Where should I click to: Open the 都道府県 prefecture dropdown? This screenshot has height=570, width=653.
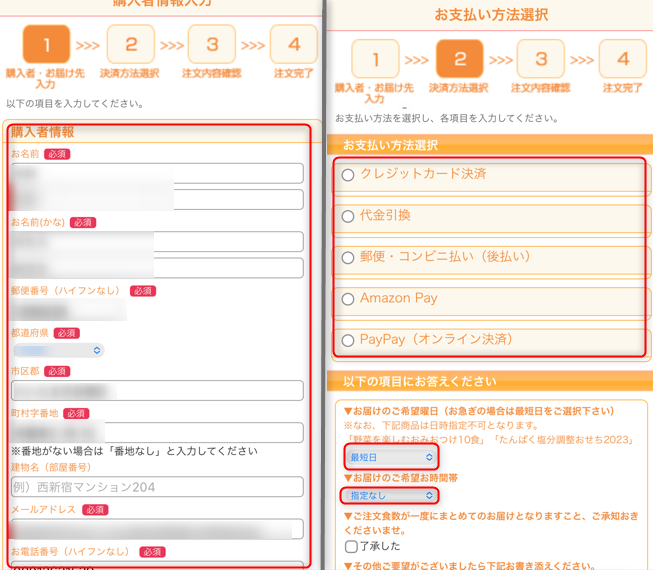coord(59,350)
